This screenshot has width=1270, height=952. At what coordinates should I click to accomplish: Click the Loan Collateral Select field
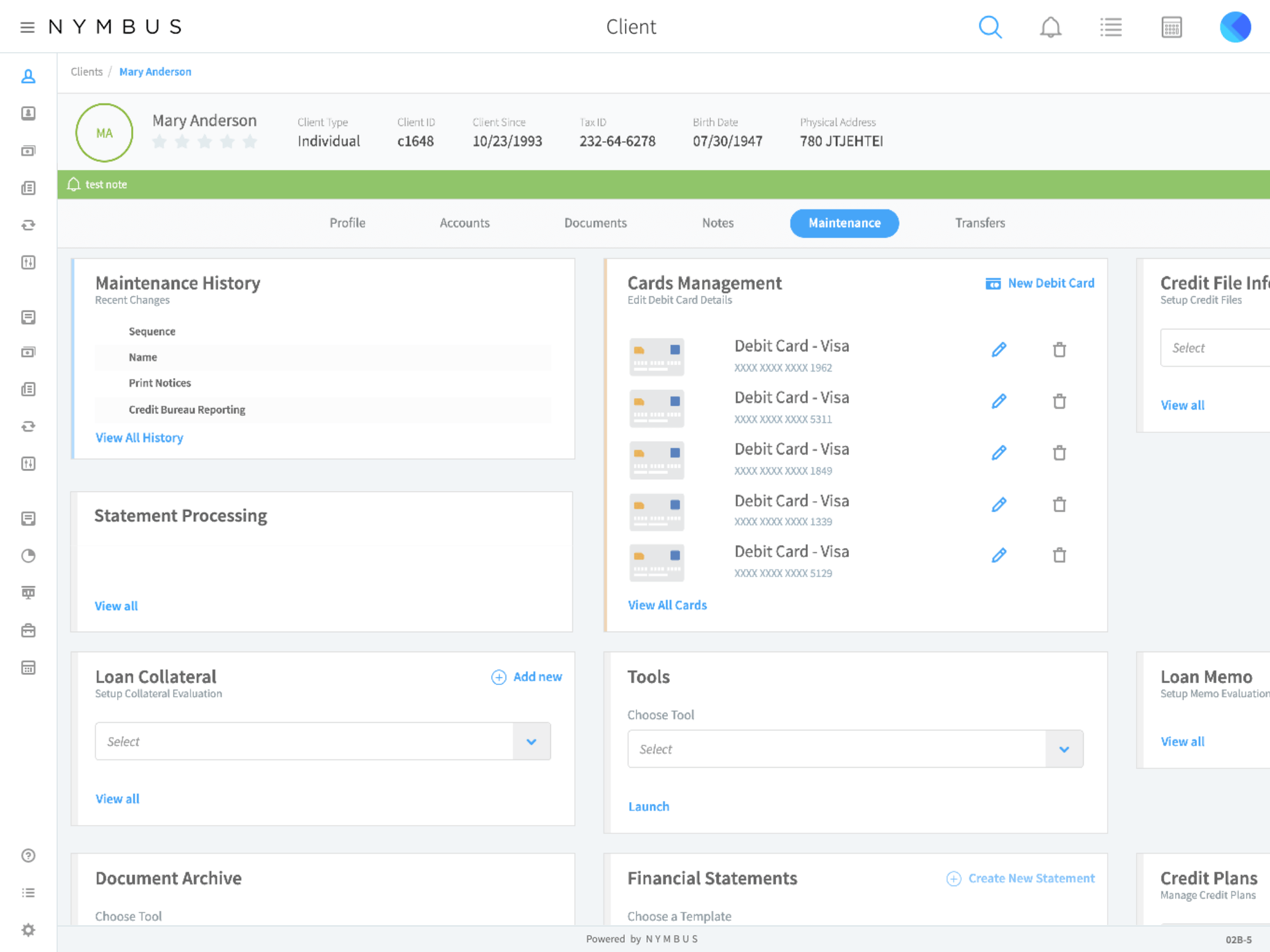pos(323,741)
